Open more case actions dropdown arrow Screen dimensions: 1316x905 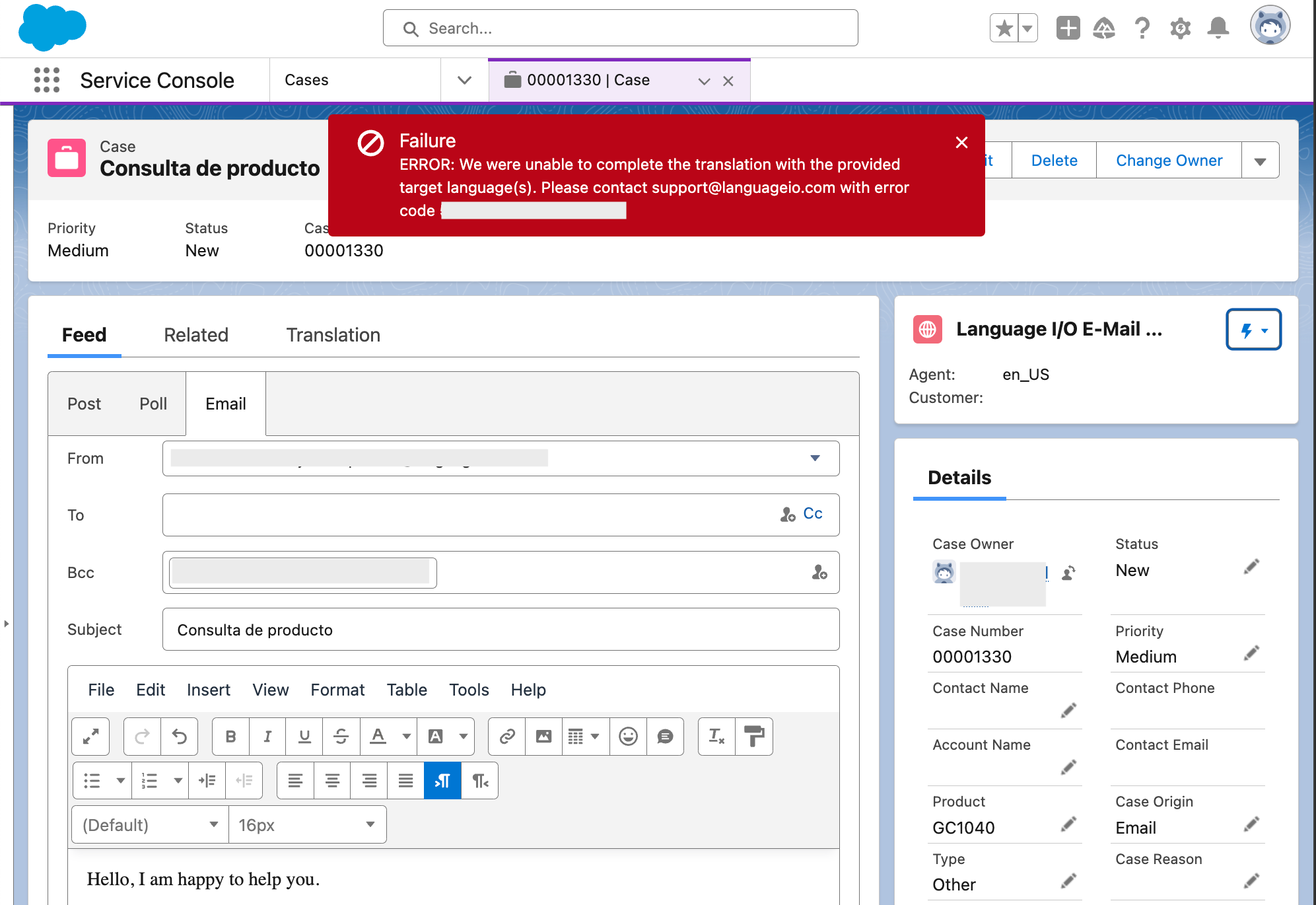point(1260,161)
